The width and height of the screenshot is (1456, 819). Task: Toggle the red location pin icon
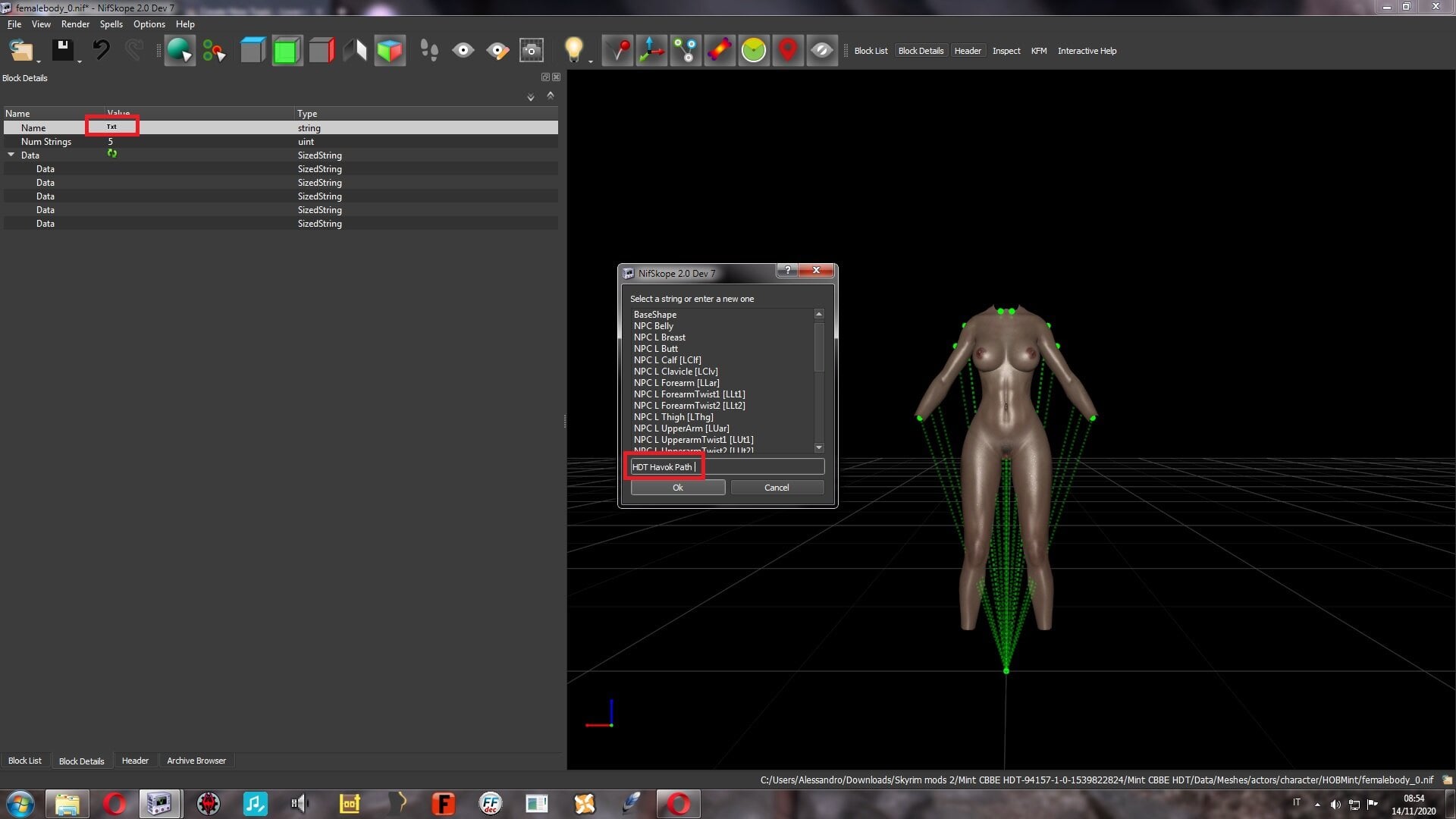pyautogui.click(x=788, y=51)
